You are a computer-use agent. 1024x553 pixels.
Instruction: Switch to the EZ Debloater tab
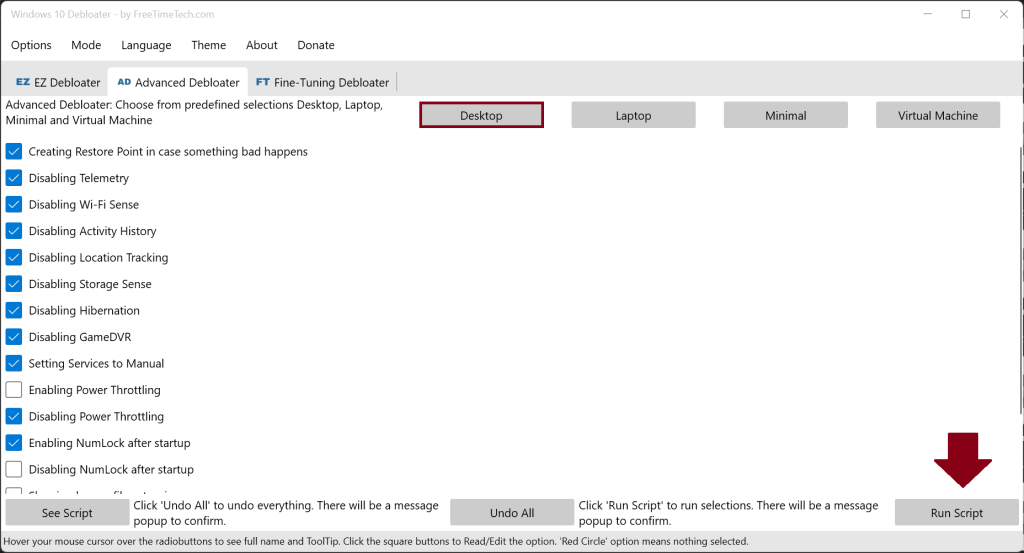coord(58,82)
